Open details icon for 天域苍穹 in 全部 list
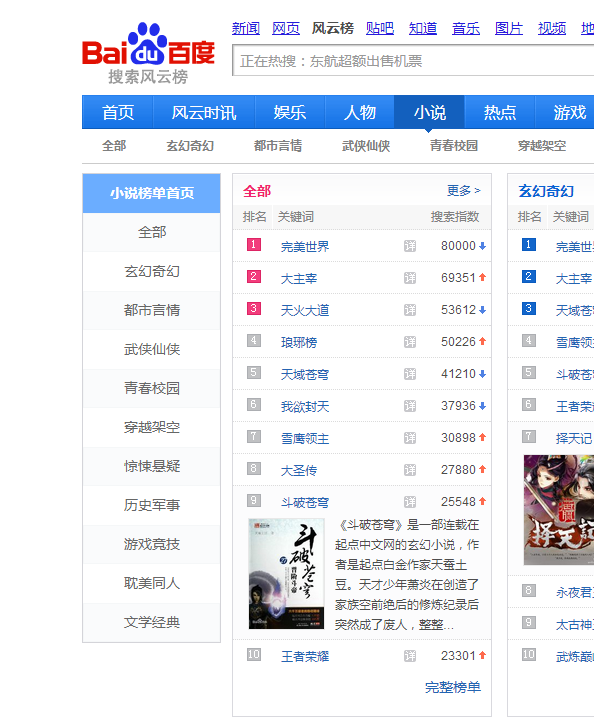 [410, 374]
